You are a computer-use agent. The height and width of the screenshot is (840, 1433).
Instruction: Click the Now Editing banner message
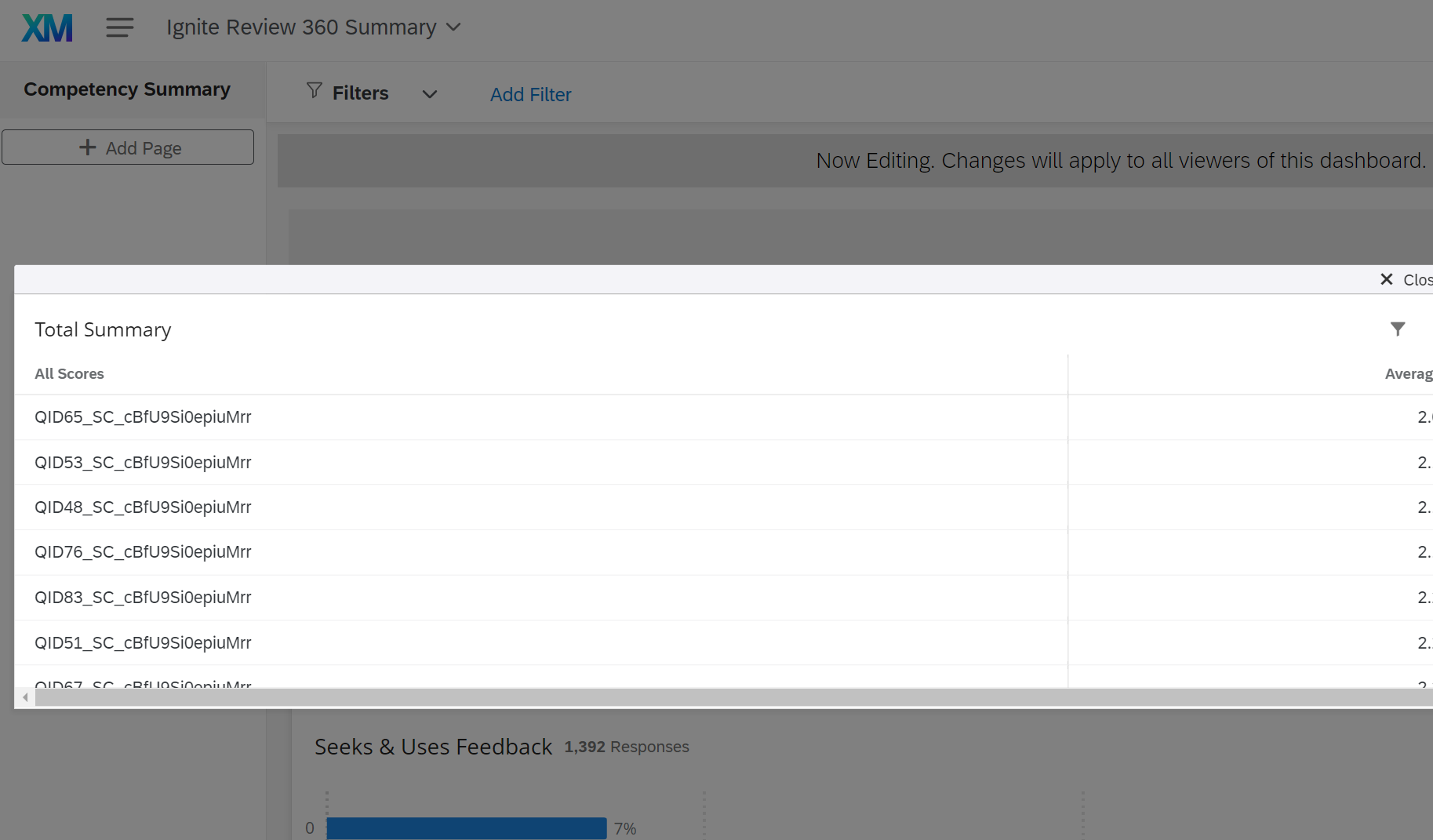pos(1121,160)
